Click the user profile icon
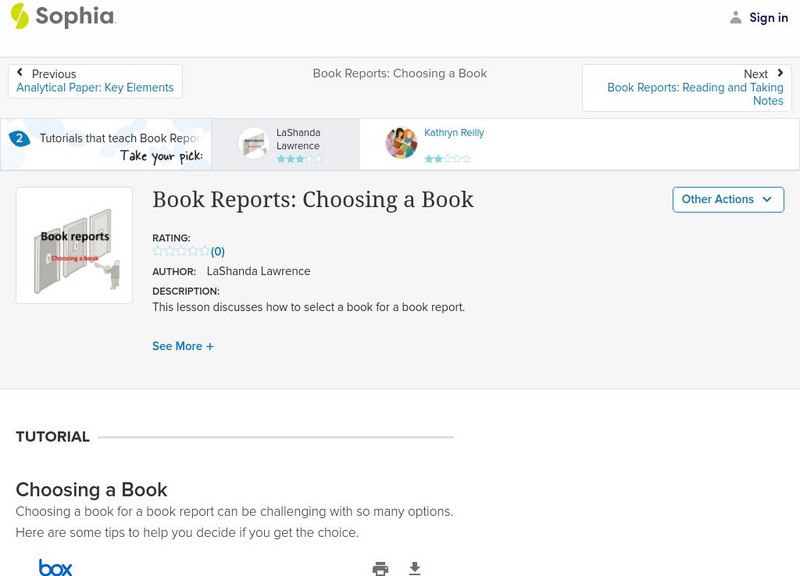 tap(736, 17)
